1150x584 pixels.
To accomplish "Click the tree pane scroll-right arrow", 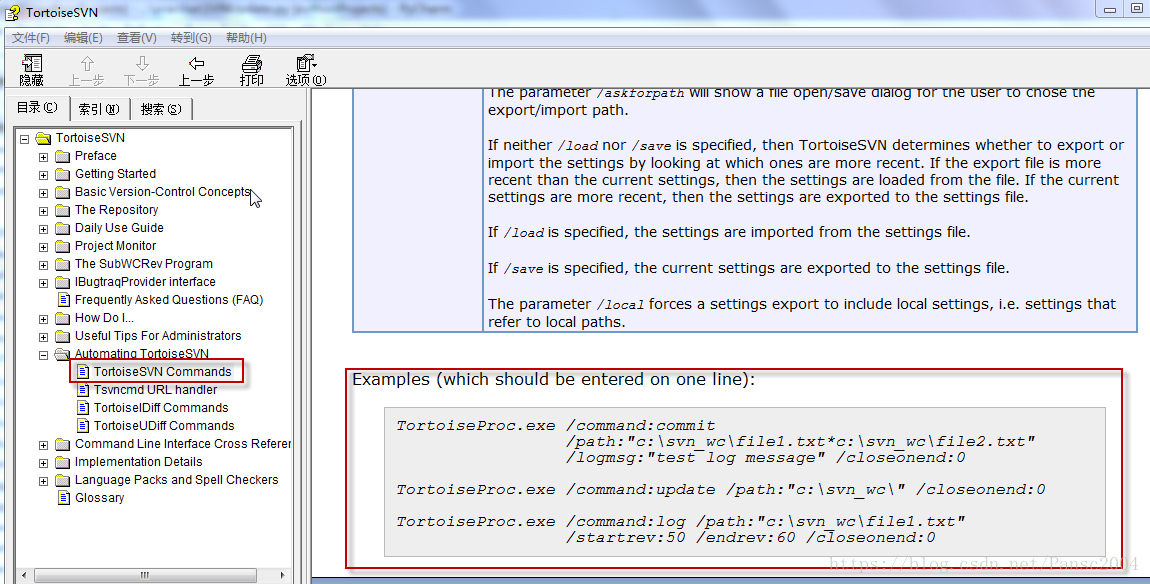I will 283,575.
